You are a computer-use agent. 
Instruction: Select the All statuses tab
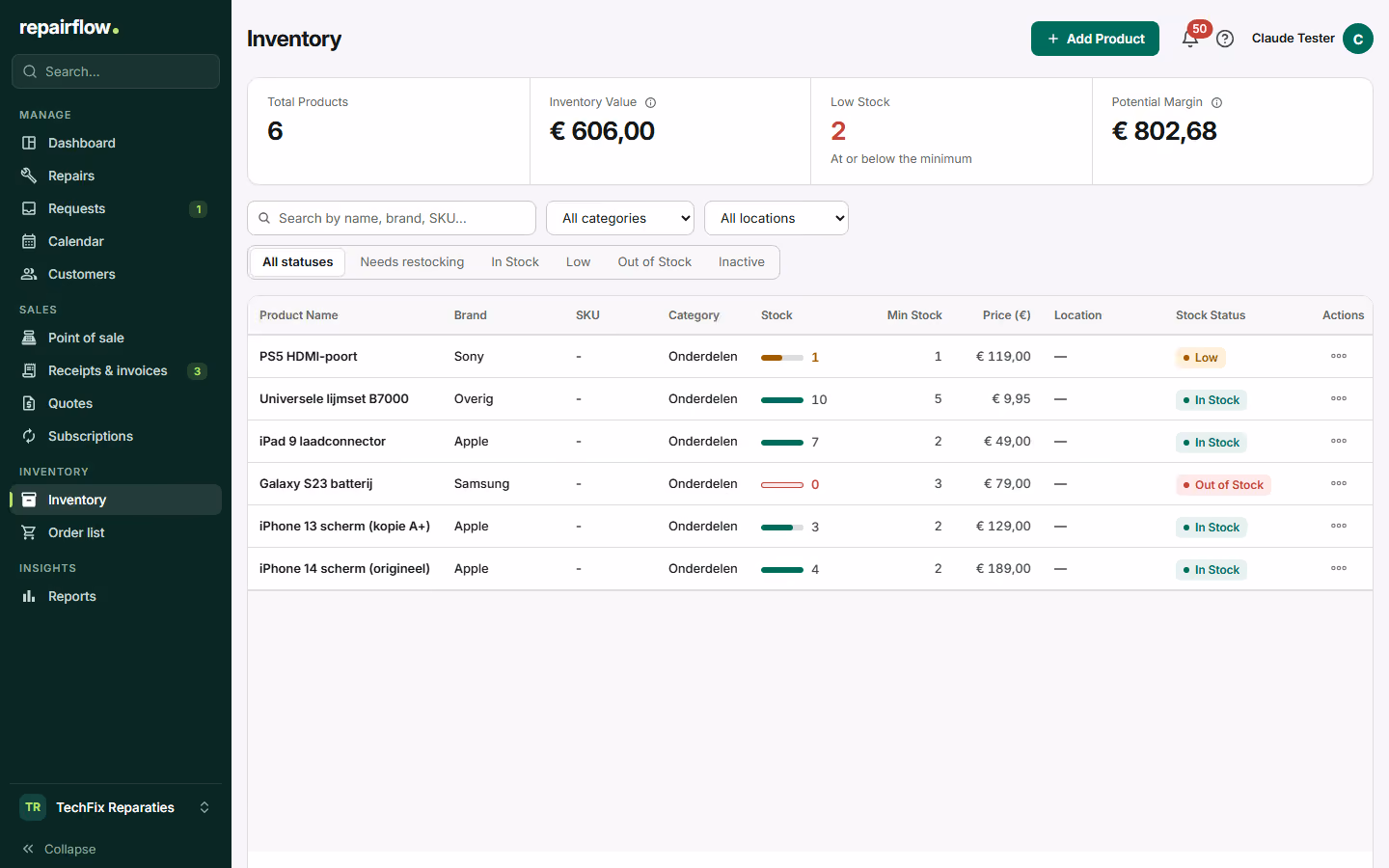[x=297, y=262]
